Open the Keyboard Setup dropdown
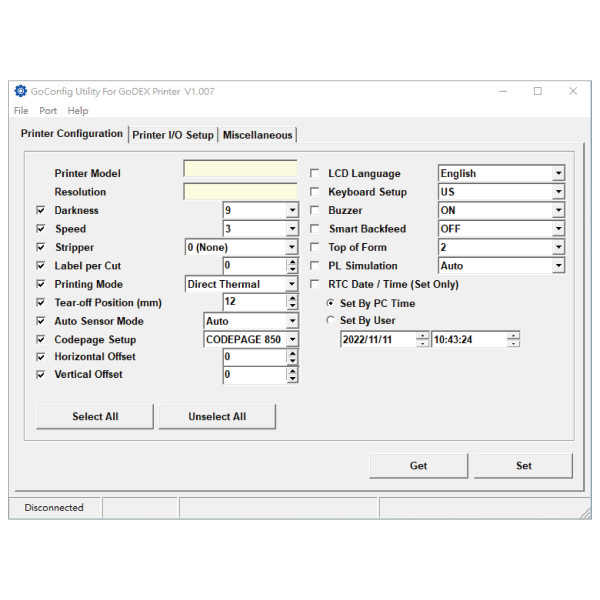 (x=558, y=192)
